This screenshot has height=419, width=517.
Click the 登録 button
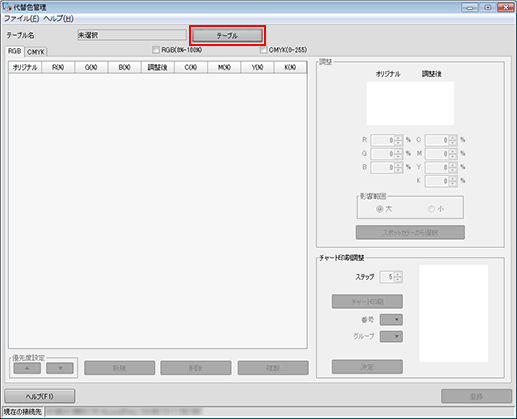[476, 396]
